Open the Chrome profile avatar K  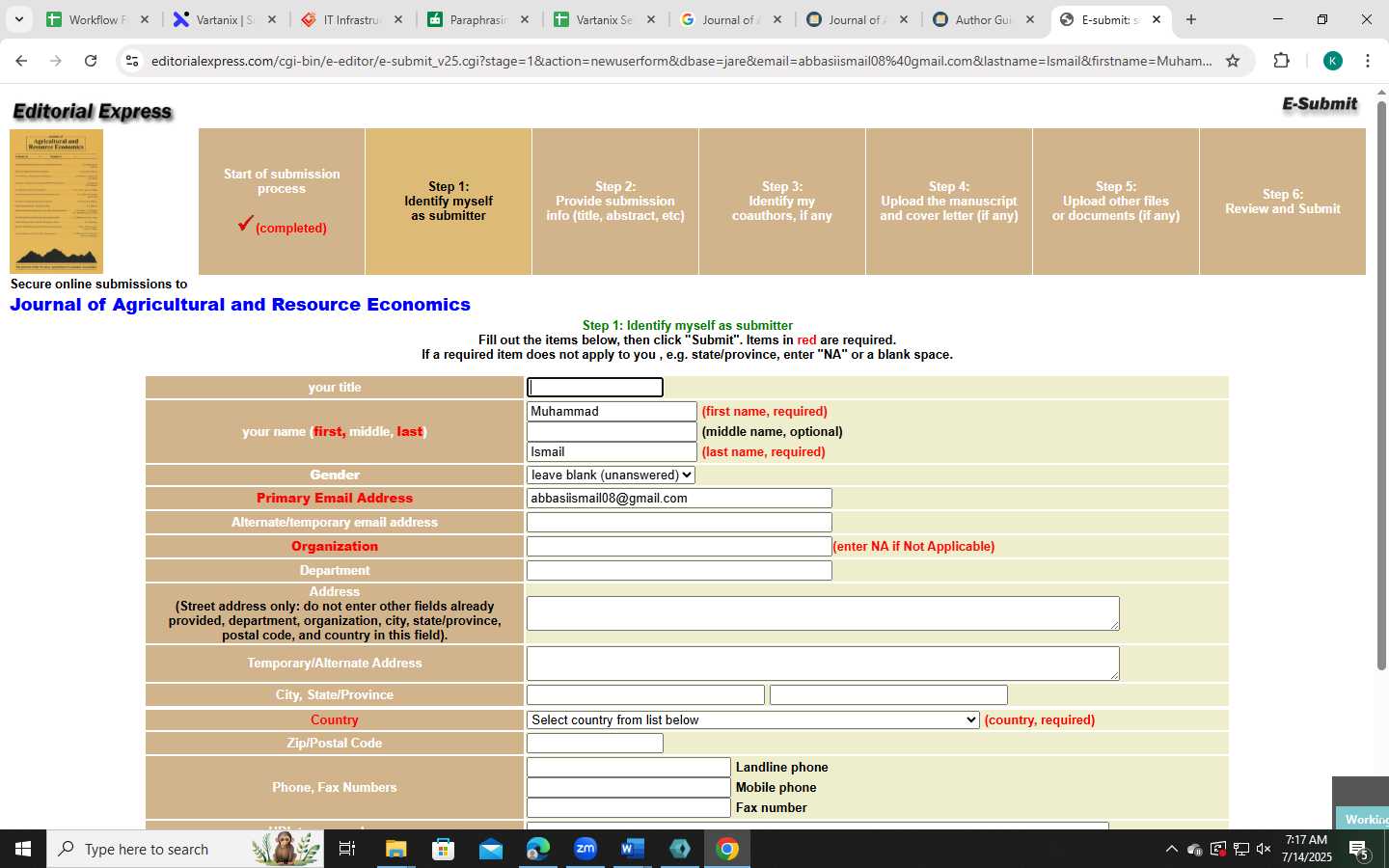[1332, 61]
